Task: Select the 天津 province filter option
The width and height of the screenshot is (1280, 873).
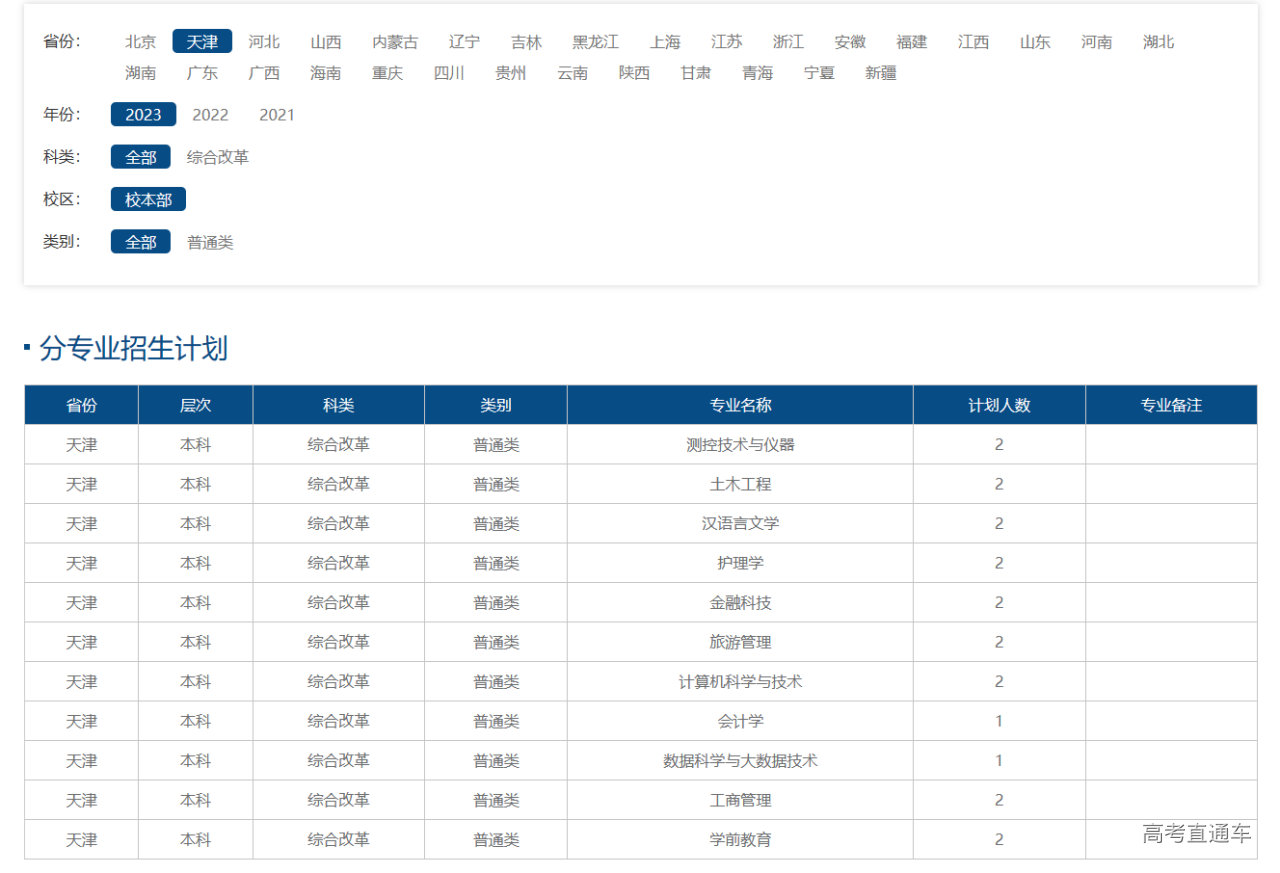Action: tap(202, 42)
